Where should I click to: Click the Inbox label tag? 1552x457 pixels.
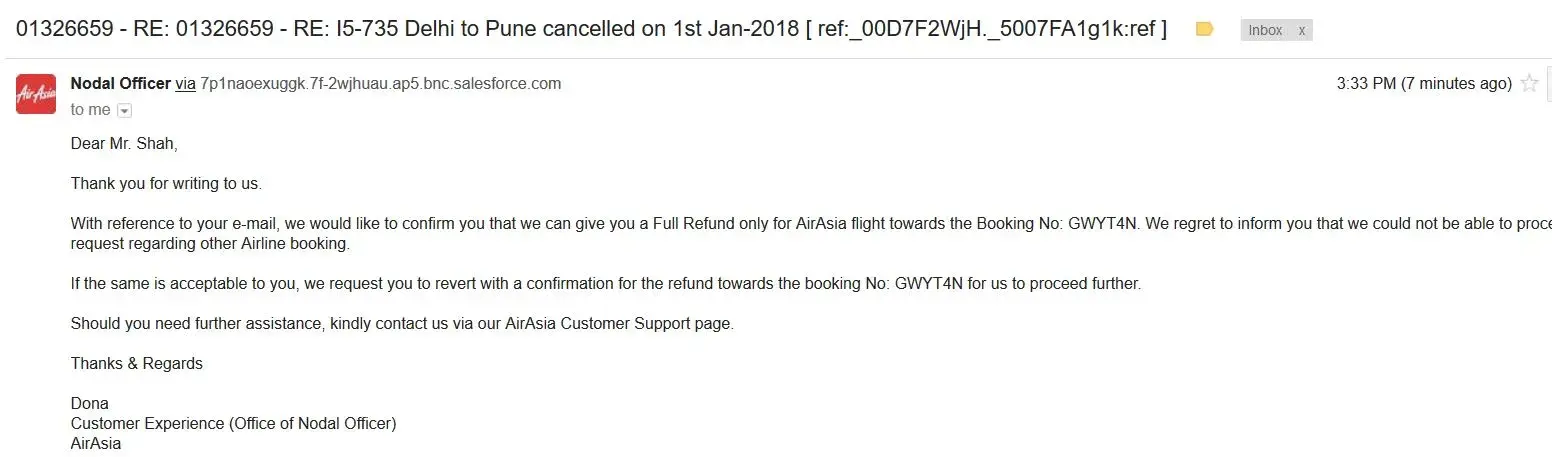tap(1265, 31)
